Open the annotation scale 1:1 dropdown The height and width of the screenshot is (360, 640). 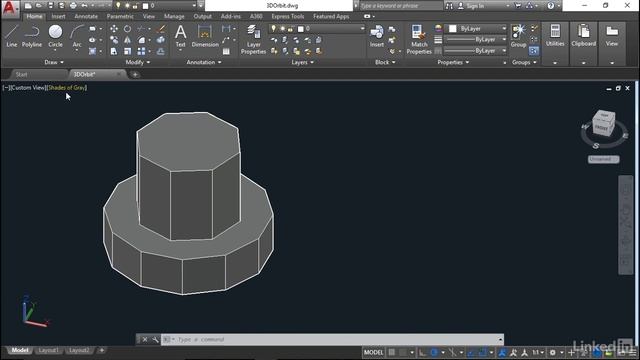coord(538,352)
